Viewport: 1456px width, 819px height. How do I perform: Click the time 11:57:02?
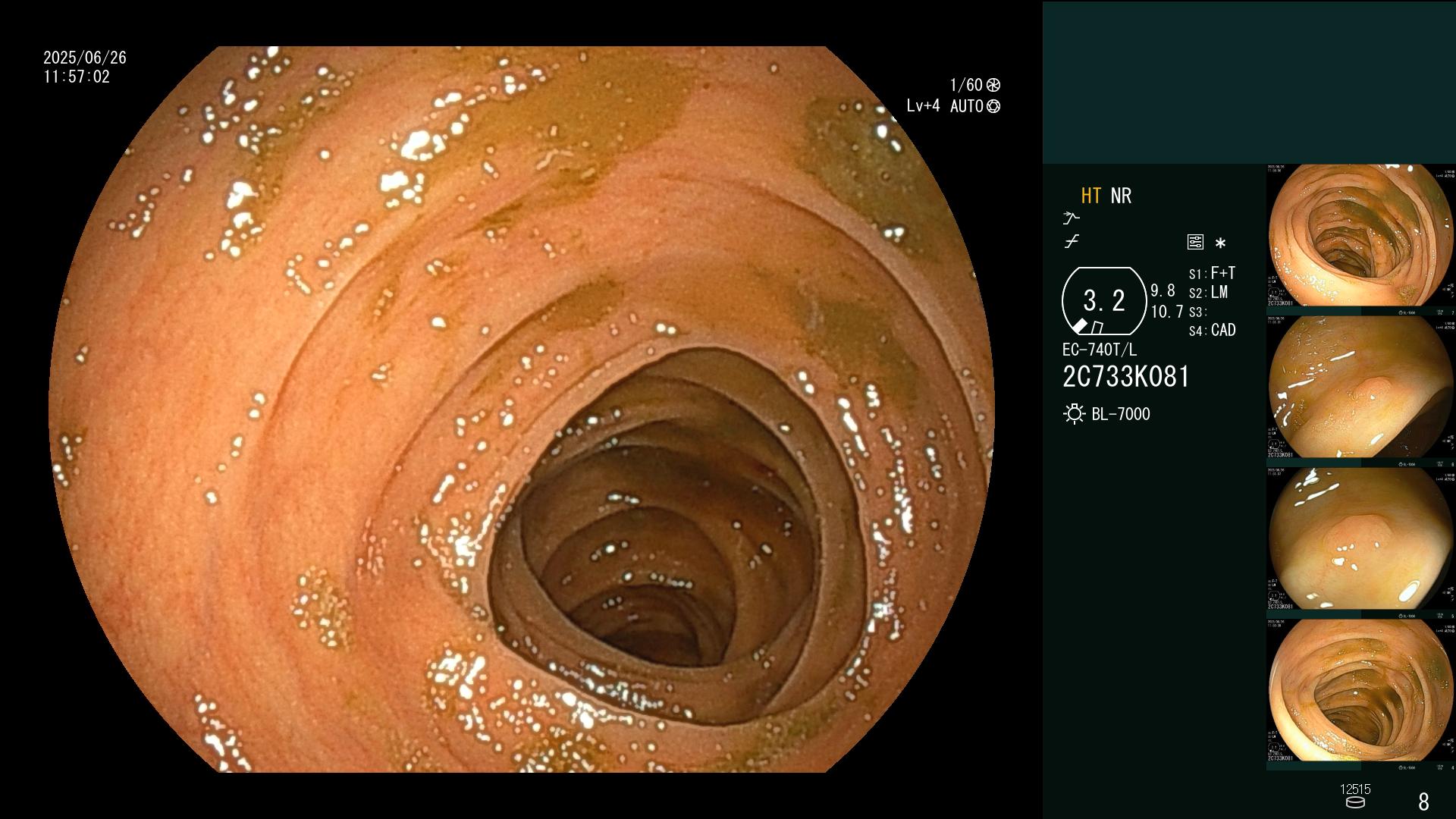pos(77,77)
